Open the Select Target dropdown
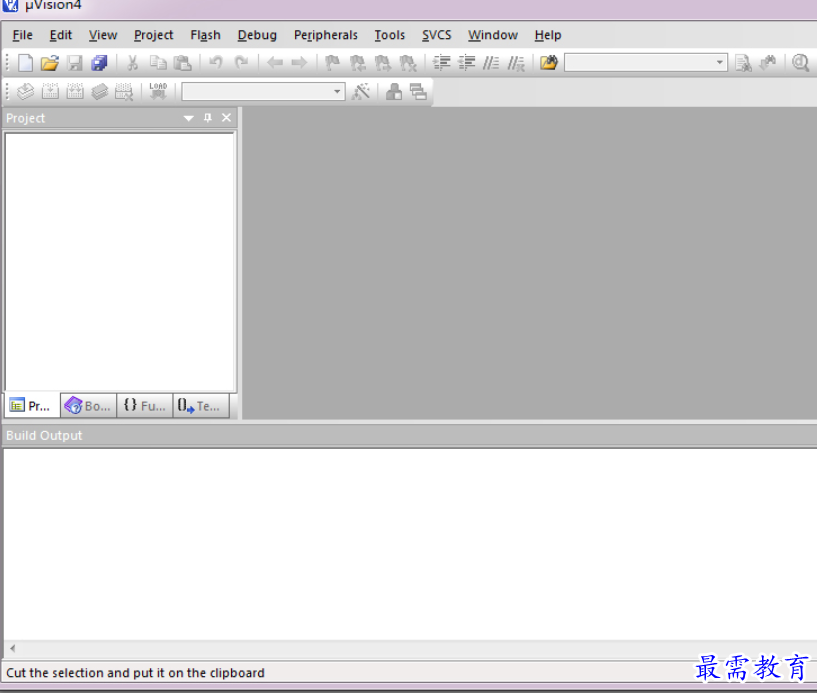This screenshot has height=699, width=817. coord(337,92)
